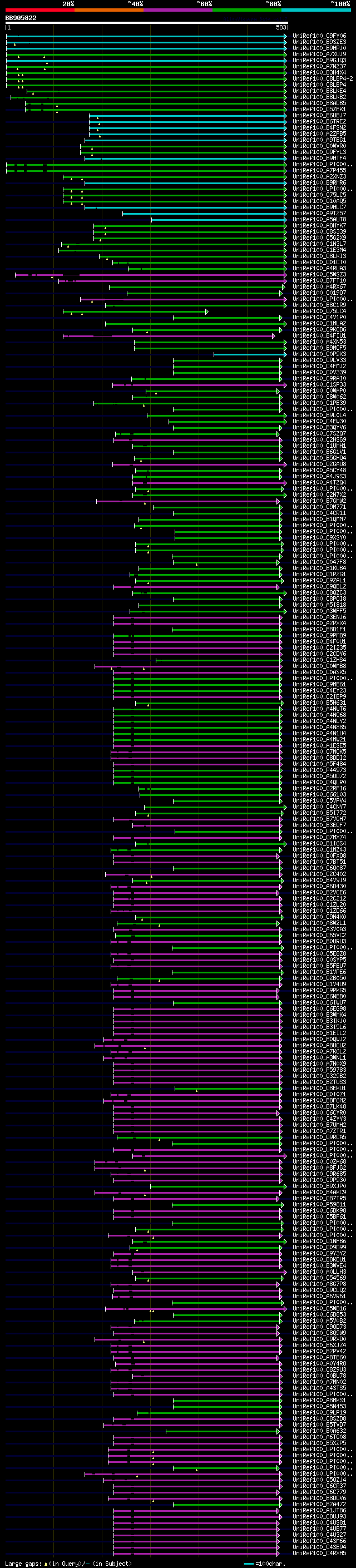
Task: Select hit label UniRef100_A4N885
Action: [319, 727]
